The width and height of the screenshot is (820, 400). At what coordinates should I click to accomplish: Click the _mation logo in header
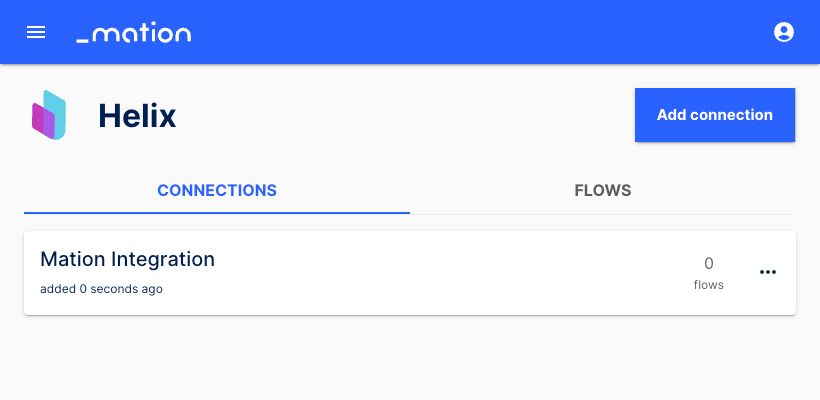coord(134,32)
